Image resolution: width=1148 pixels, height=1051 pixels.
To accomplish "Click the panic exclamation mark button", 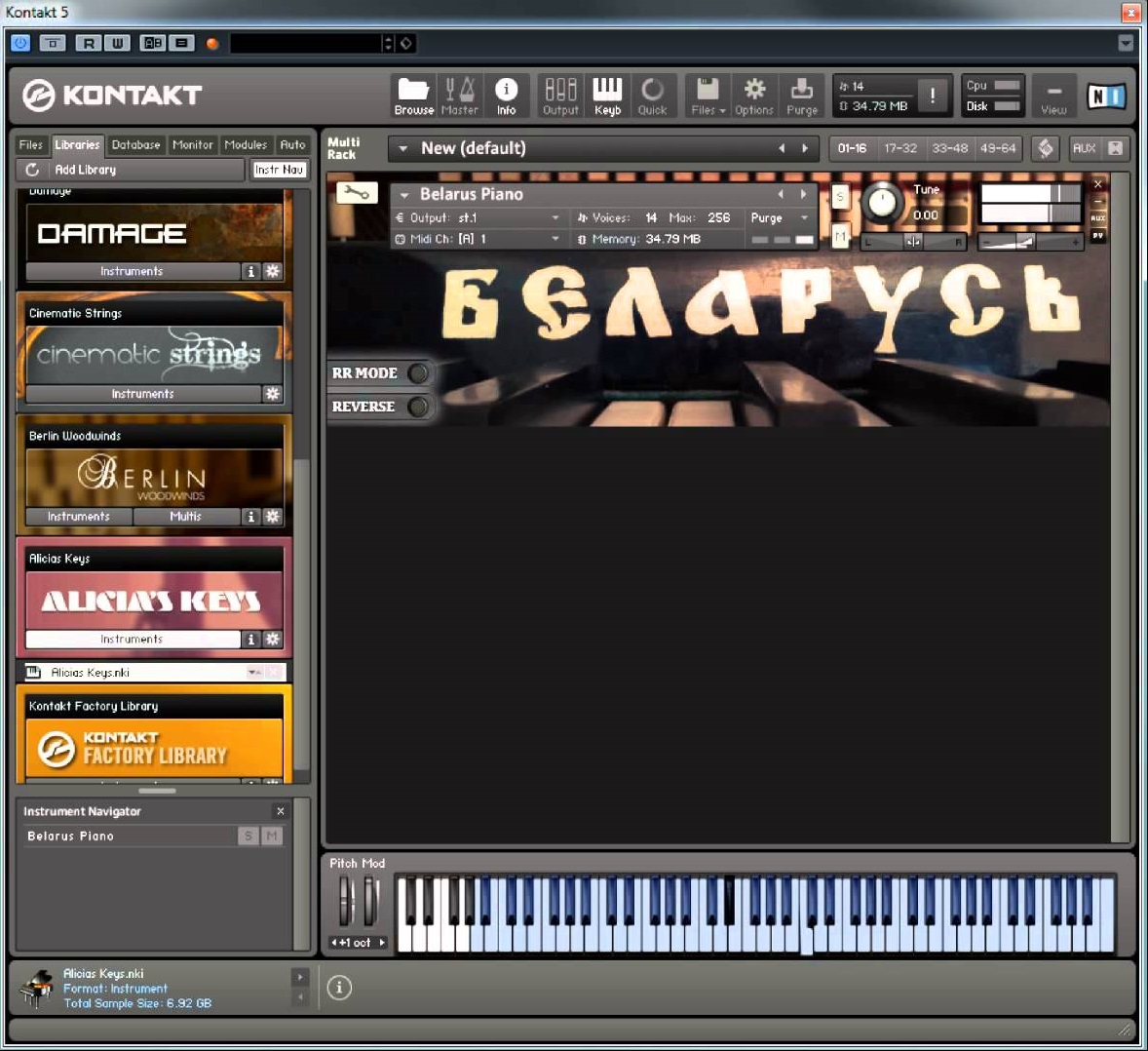I will tap(932, 96).
